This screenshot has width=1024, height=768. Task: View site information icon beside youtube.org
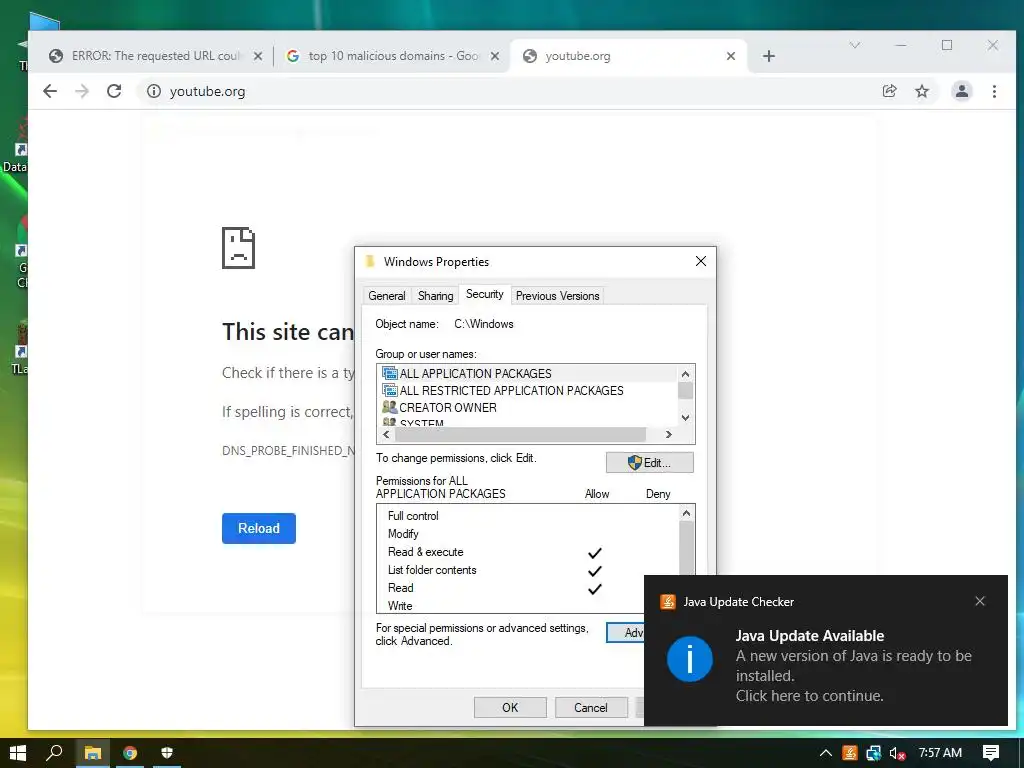(x=153, y=91)
